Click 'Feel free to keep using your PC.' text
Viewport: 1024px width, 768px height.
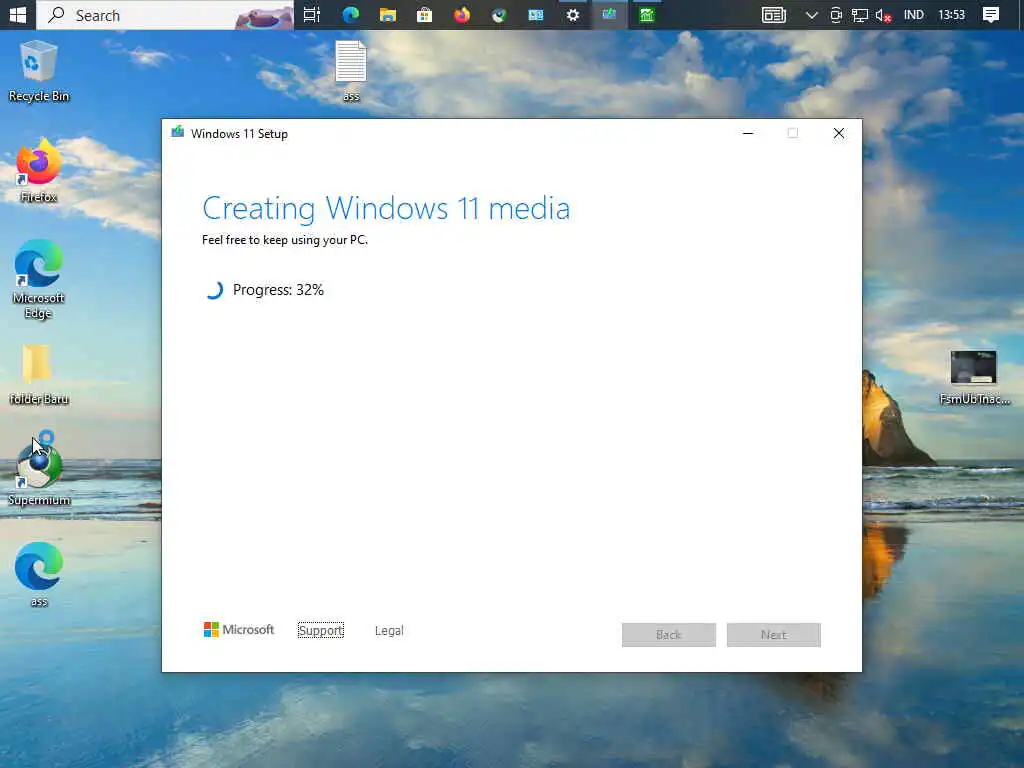click(x=285, y=240)
